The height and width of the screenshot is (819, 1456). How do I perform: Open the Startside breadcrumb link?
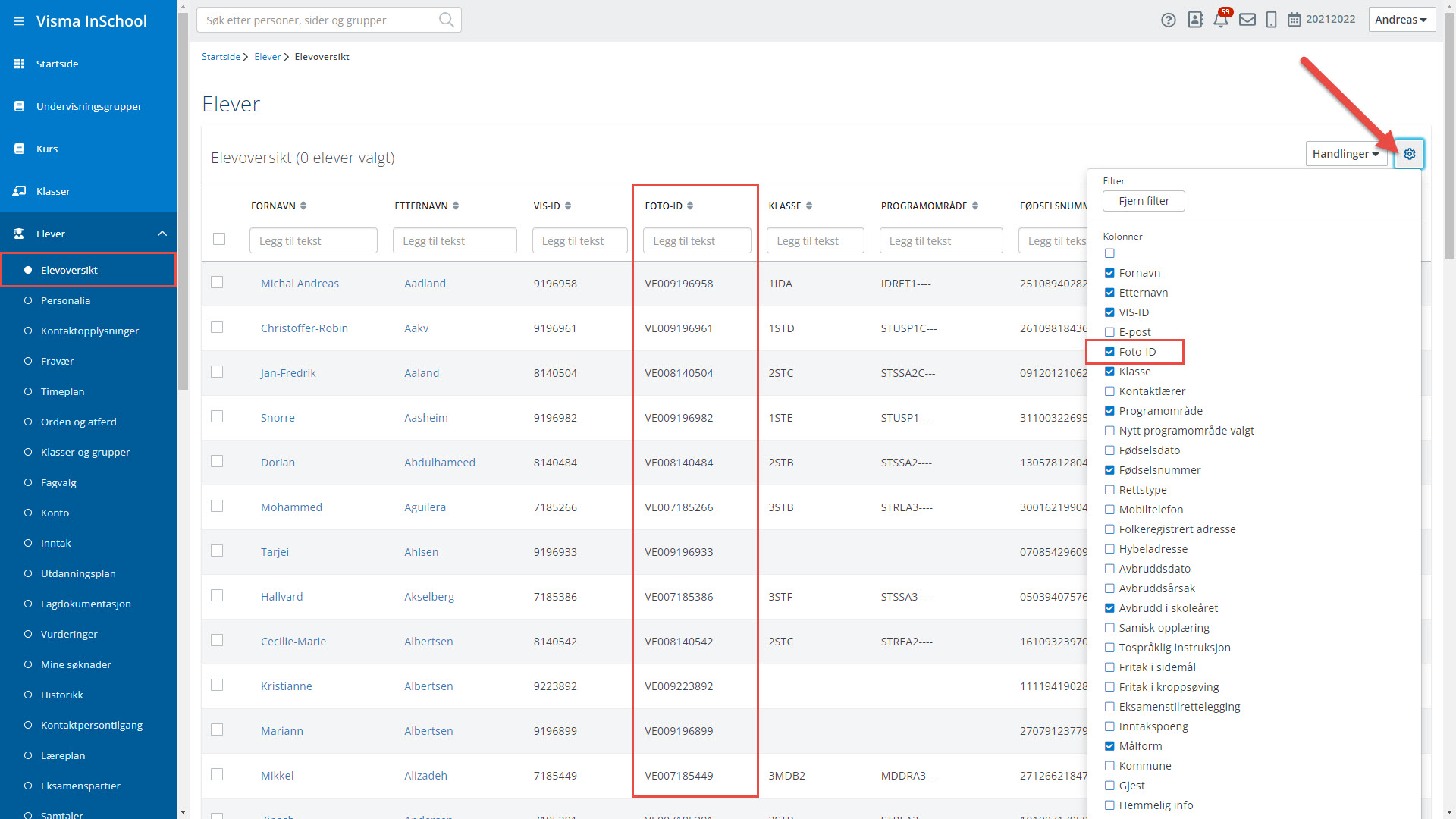221,57
